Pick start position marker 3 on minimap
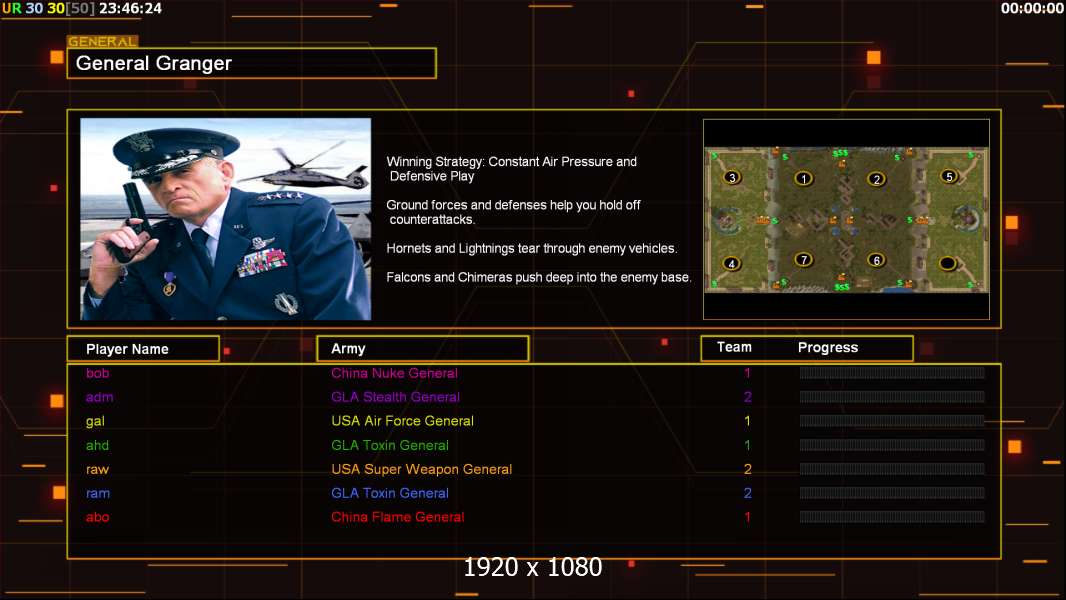This screenshot has width=1066, height=600. click(732, 177)
